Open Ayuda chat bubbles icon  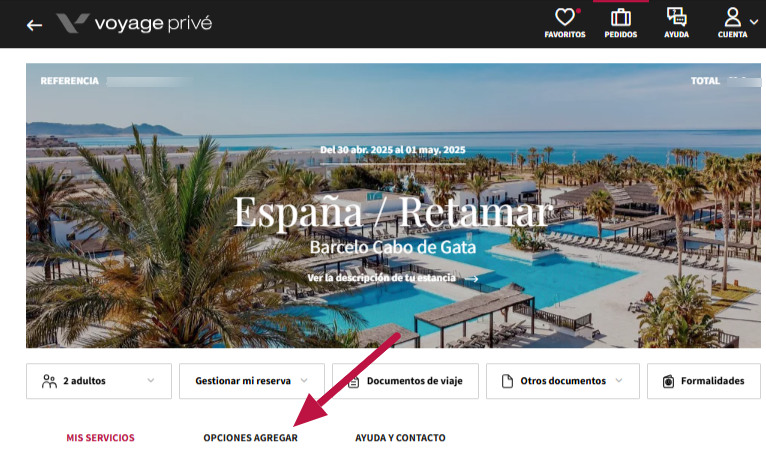[x=677, y=17]
